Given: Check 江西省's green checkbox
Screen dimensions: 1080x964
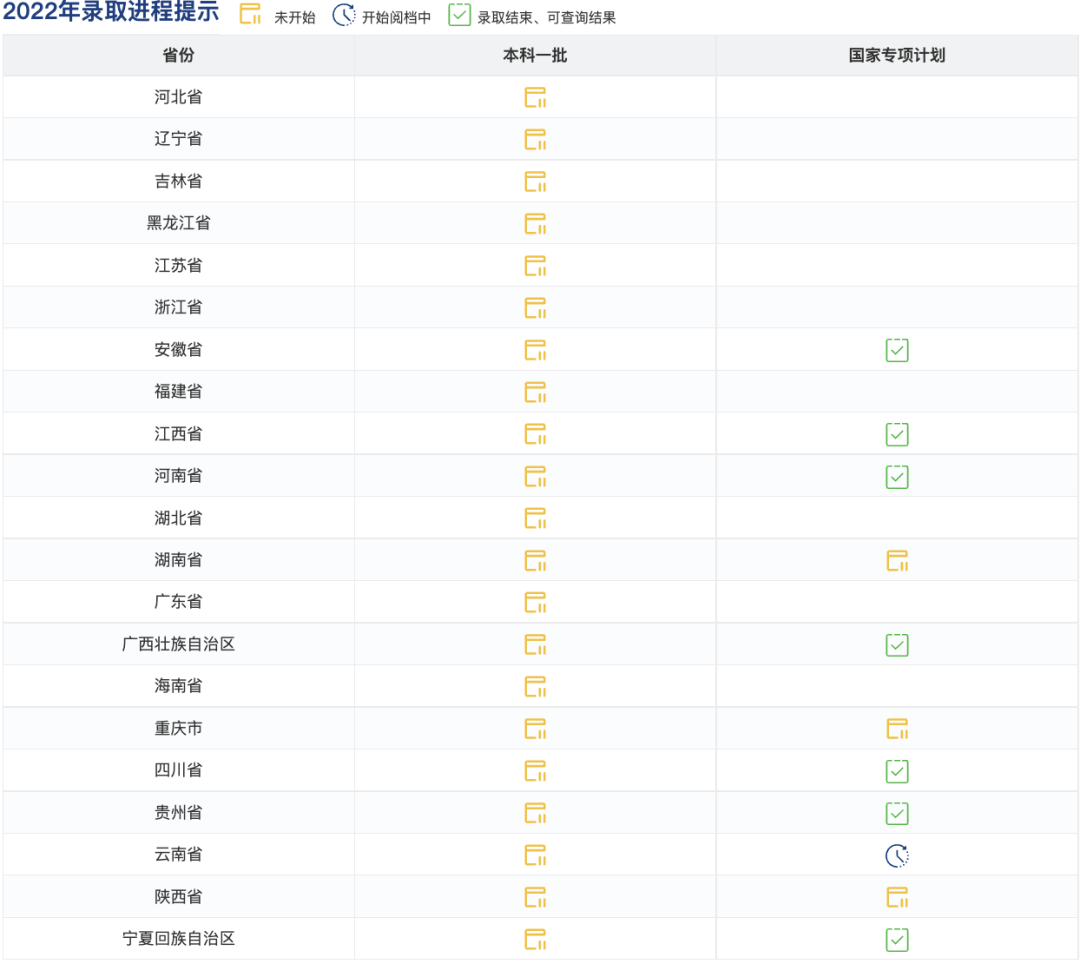Looking at the screenshot, I should coord(897,434).
